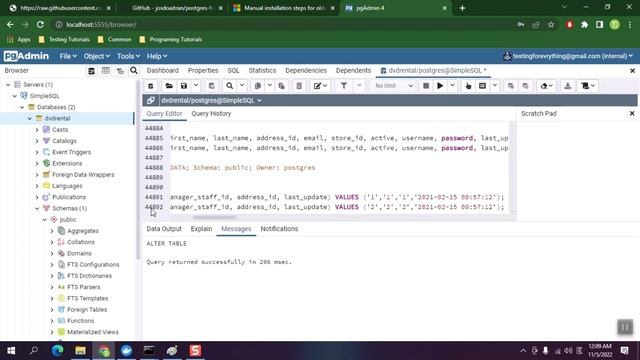The image size is (640, 360).
Task: Switch to the Explain tab
Action: [201, 229]
